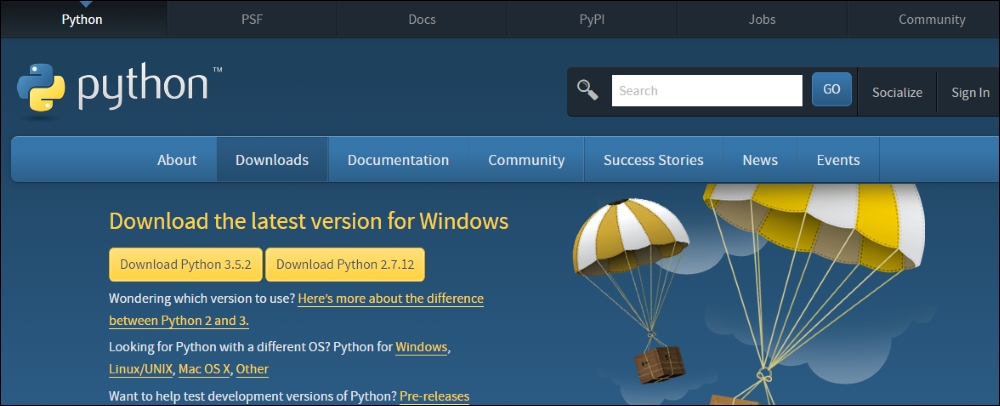Click the Python logo in the header
The image size is (1000, 406).
coord(119,91)
